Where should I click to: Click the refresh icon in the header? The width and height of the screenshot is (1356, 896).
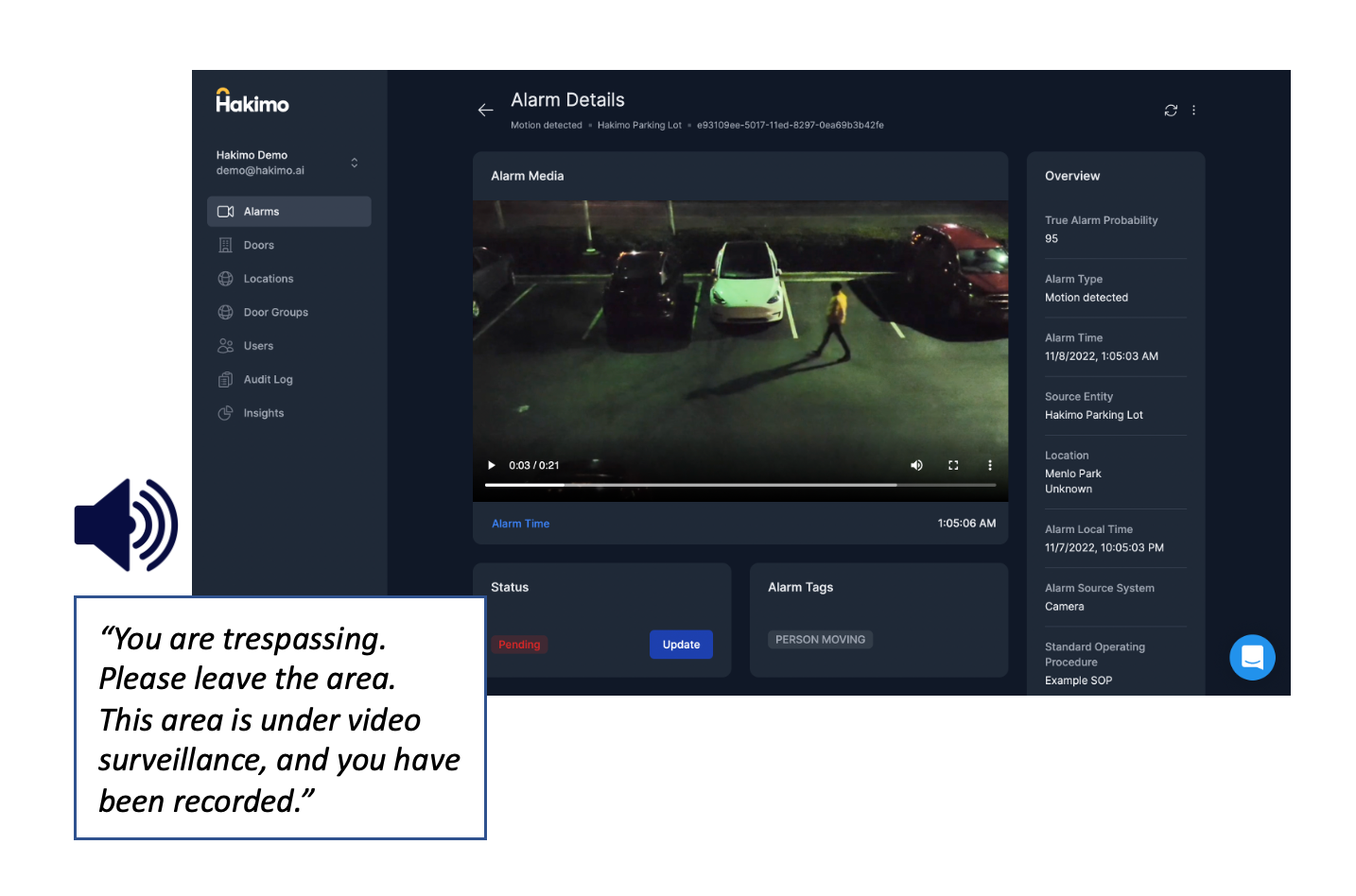1171,111
